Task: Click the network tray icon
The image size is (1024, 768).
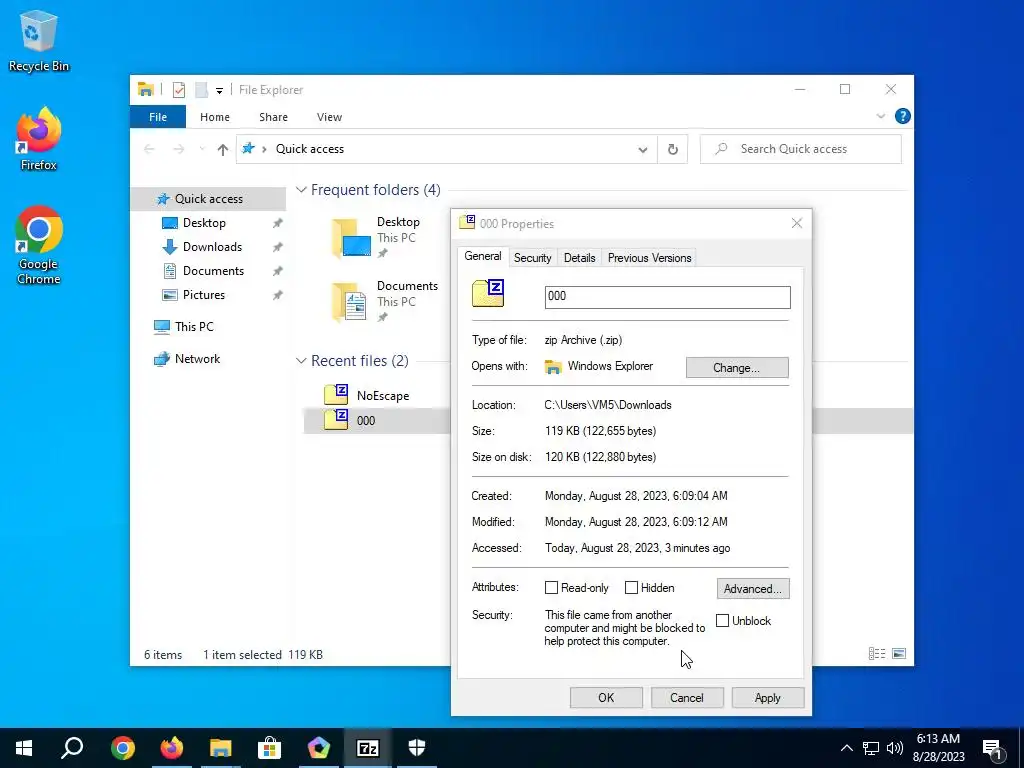Action: tap(871, 748)
